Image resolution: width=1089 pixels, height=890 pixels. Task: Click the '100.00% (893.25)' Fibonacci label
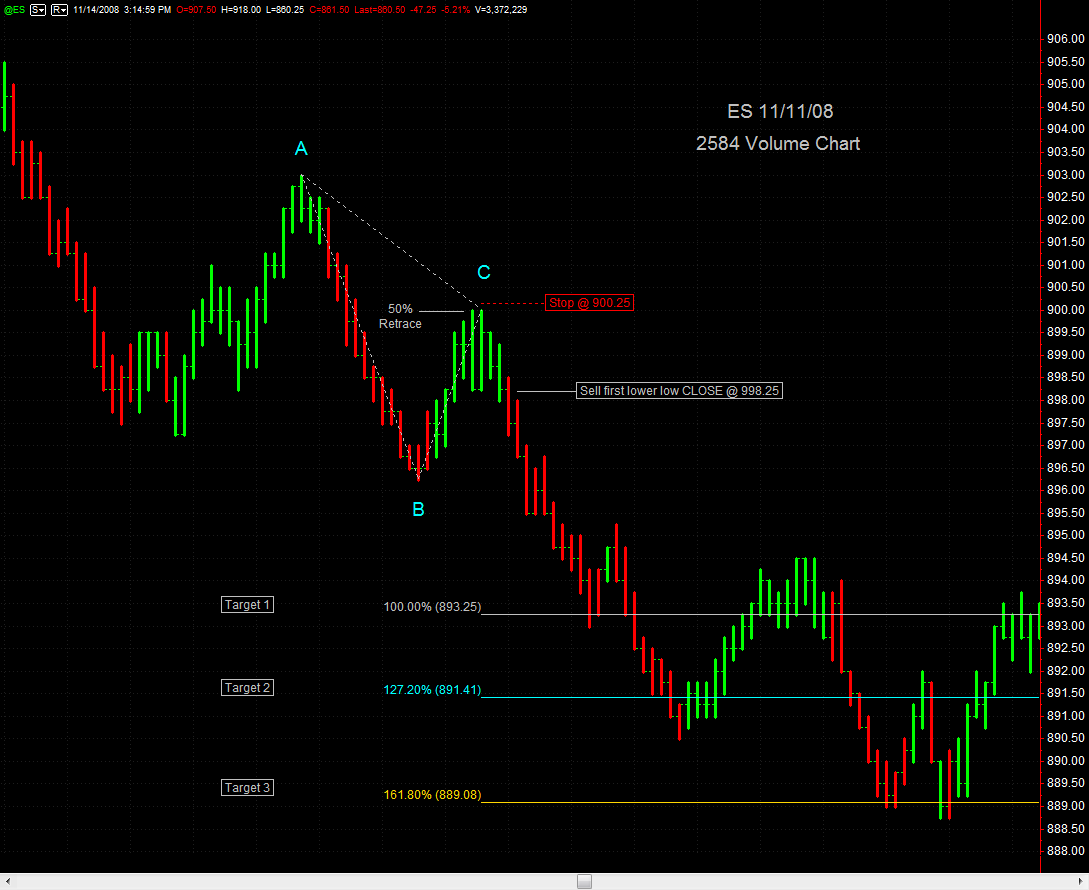pos(432,607)
